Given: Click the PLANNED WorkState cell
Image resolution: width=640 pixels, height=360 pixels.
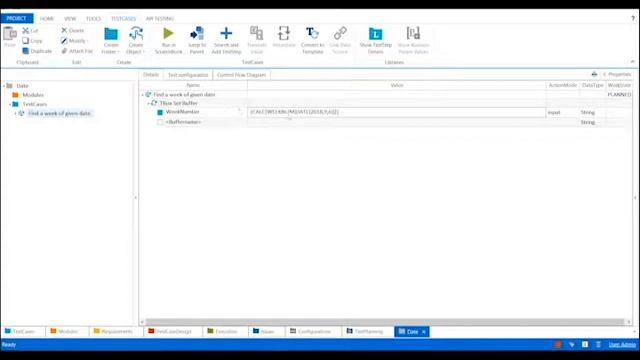Looking at the screenshot, I should [619, 95].
